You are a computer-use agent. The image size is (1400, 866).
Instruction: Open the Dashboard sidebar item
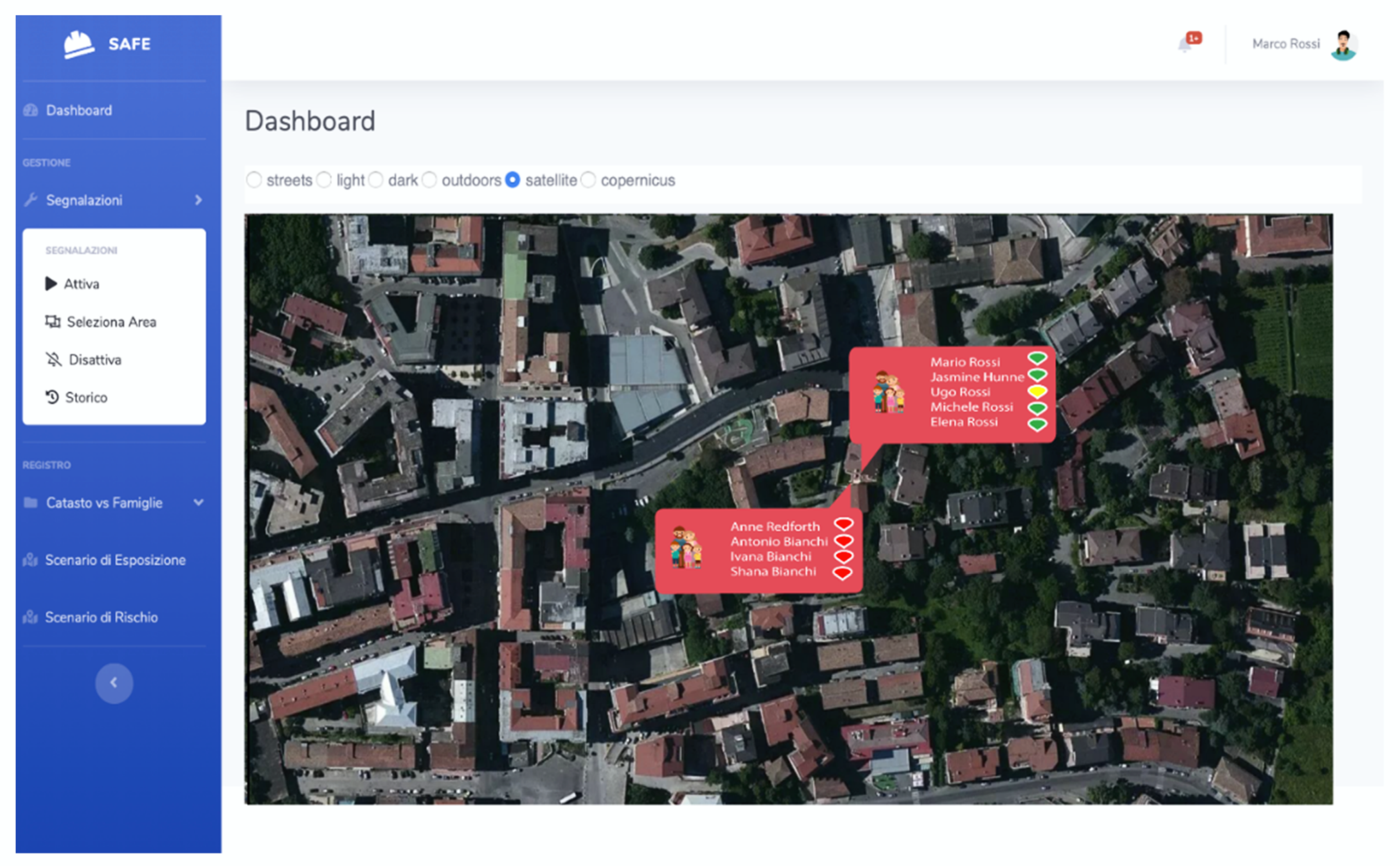(79, 110)
